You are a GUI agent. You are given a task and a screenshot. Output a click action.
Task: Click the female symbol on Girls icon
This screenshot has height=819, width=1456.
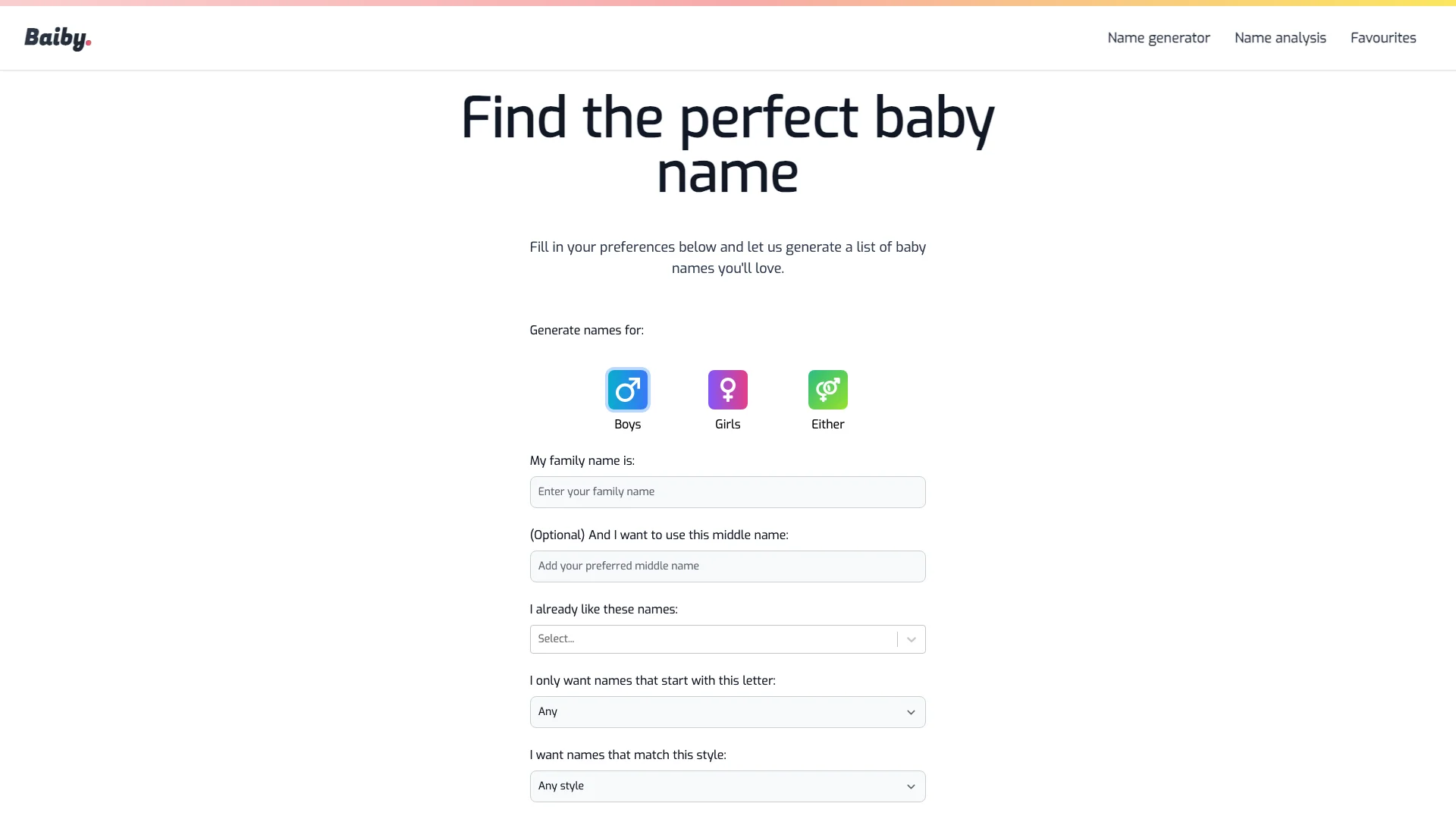pyautogui.click(x=728, y=389)
